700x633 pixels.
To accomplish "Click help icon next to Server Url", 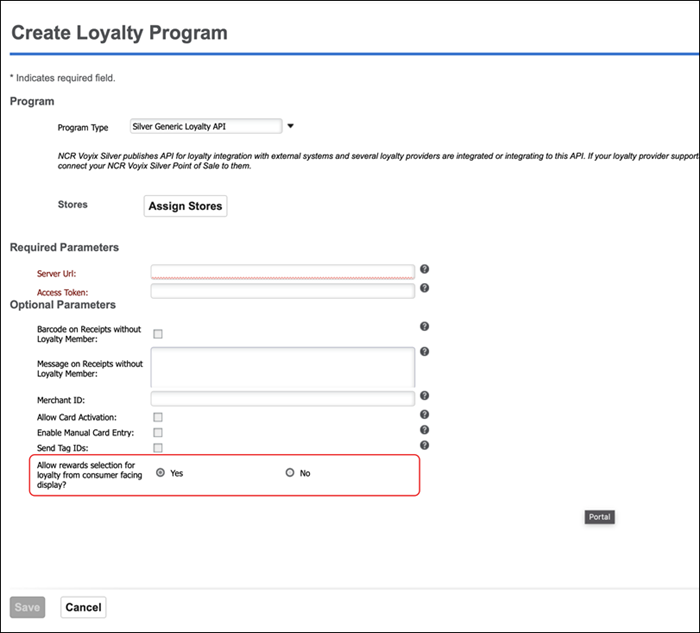I will [424, 269].
